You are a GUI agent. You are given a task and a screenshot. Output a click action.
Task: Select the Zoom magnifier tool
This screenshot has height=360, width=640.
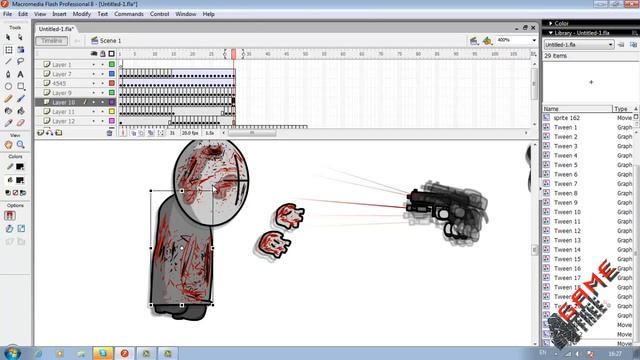click(x=20, y=144)
